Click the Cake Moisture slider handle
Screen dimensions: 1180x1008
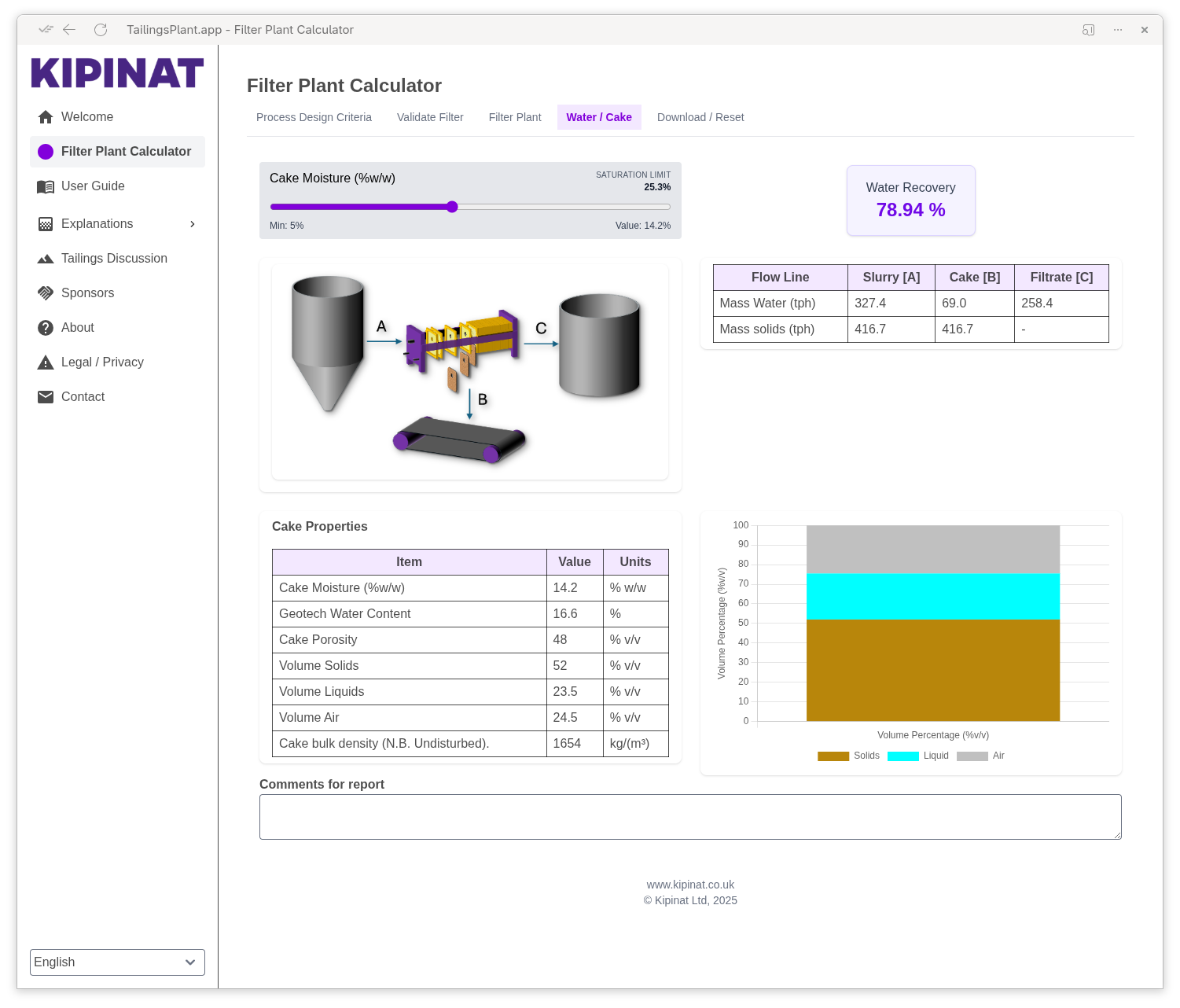point(452,207)
